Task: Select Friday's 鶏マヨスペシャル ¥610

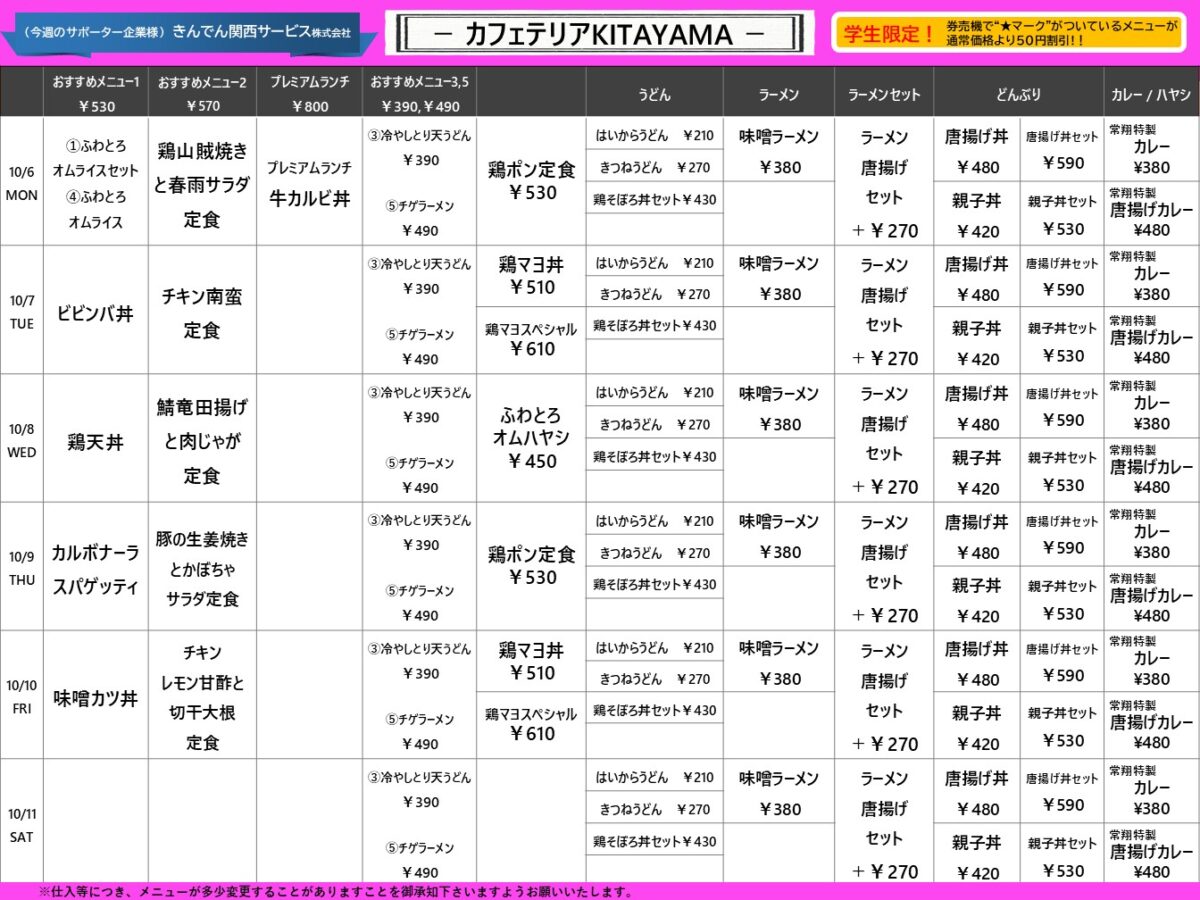Action: (531, 725)
